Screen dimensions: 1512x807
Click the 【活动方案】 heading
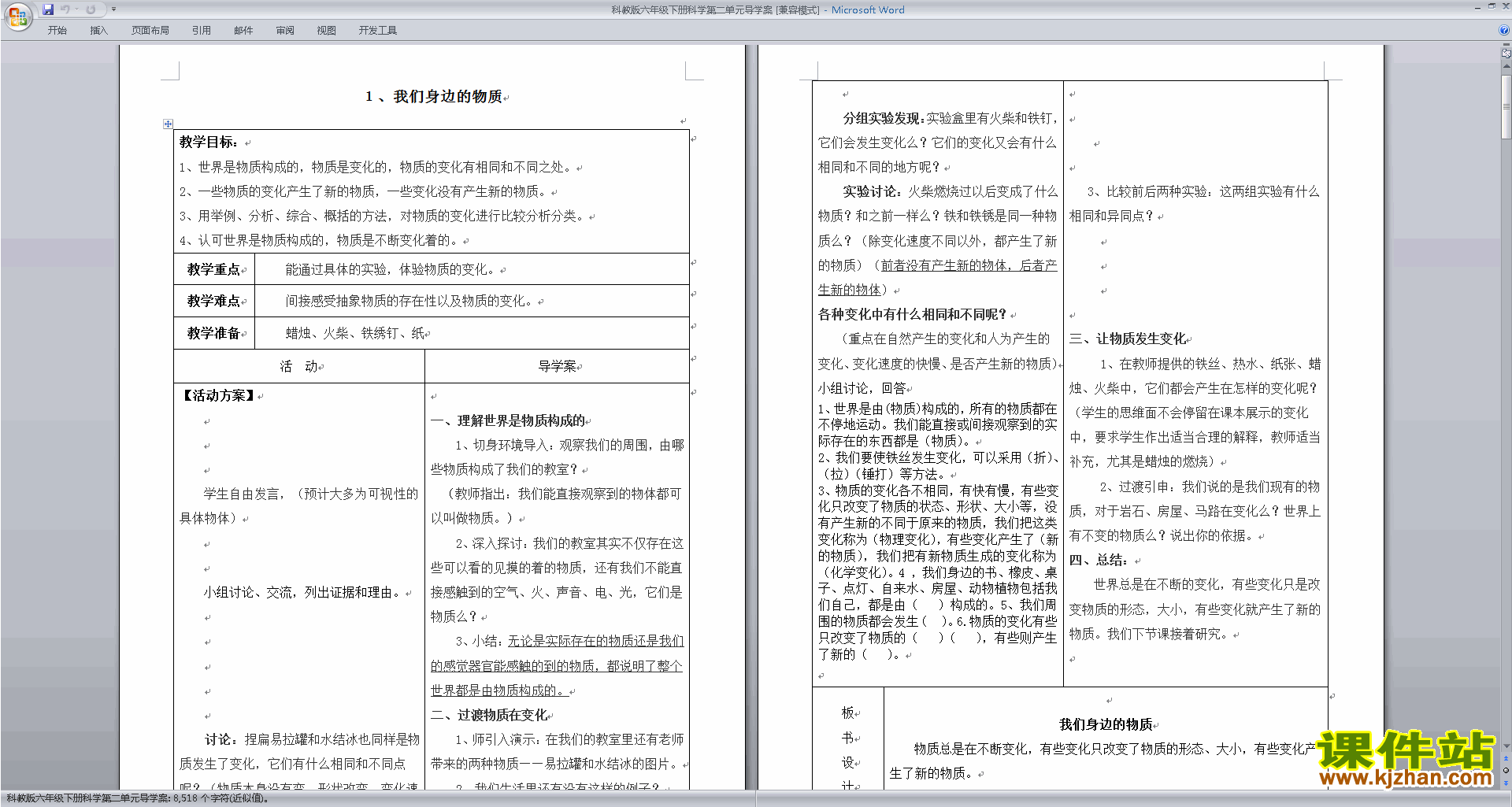point(218,395)
